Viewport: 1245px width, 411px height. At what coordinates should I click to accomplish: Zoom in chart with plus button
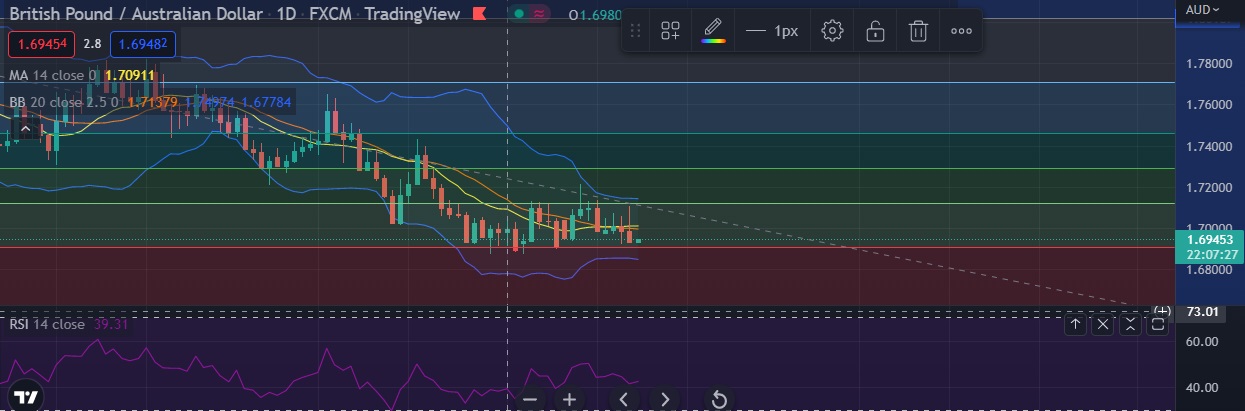point(569,399)
